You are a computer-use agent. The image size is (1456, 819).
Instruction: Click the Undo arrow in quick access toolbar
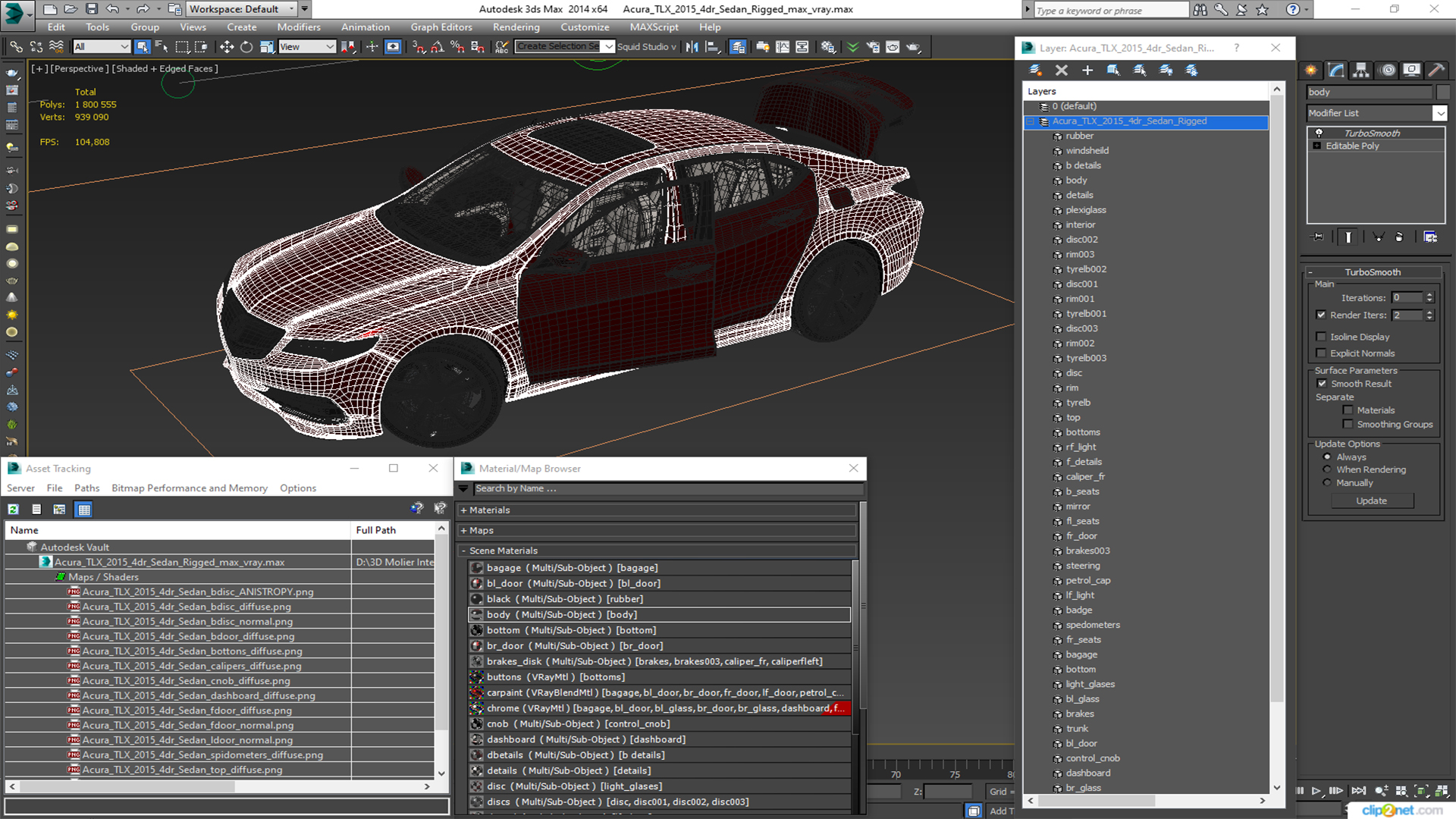pyautogui.click(x=112, y=9)
